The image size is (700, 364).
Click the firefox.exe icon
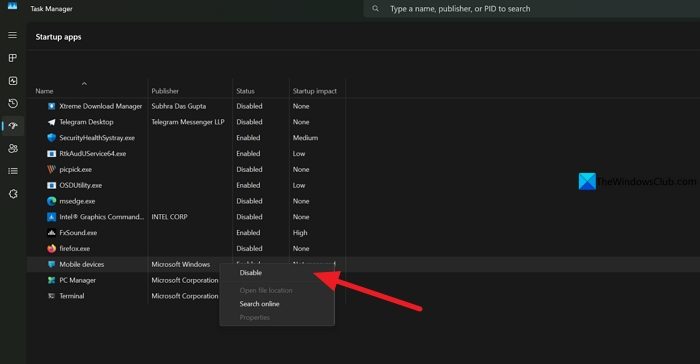(51, 248)
